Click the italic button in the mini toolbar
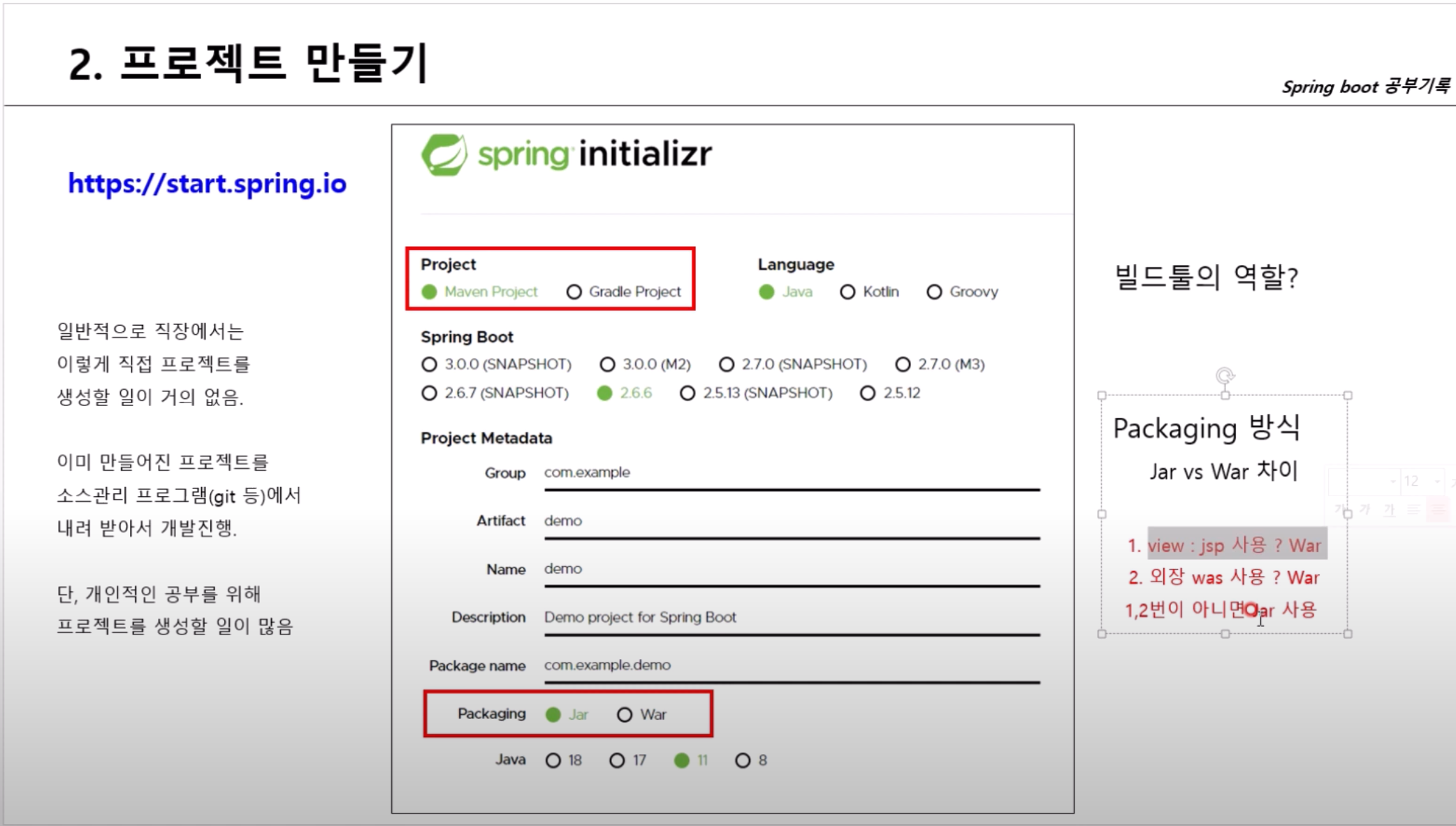The width and height of the screenshot is (1456, 826). pos(1365,509)
